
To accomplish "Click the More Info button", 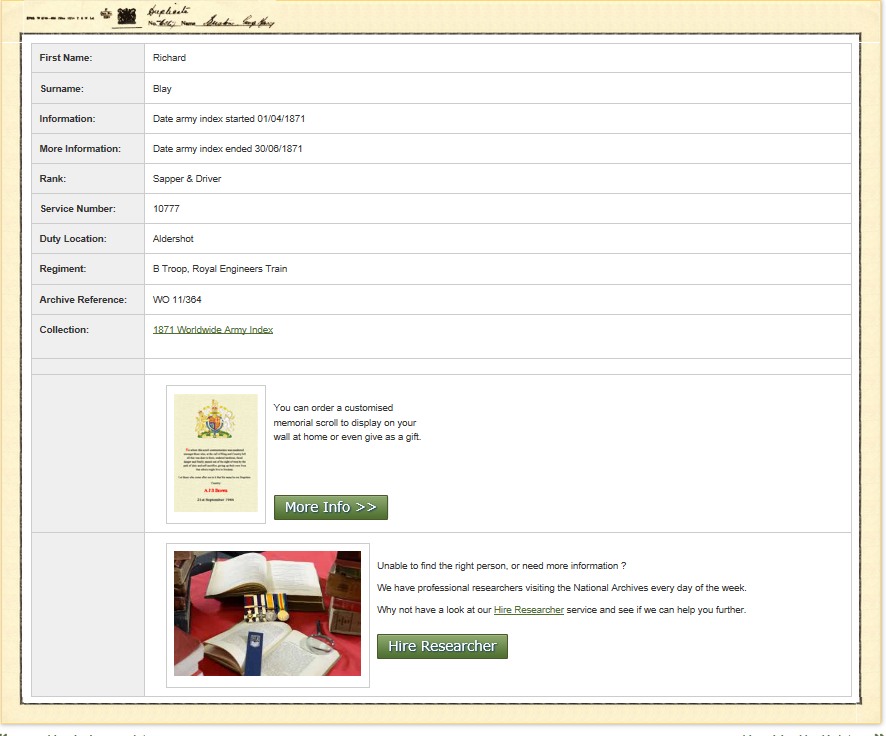I will click(331, 507).
